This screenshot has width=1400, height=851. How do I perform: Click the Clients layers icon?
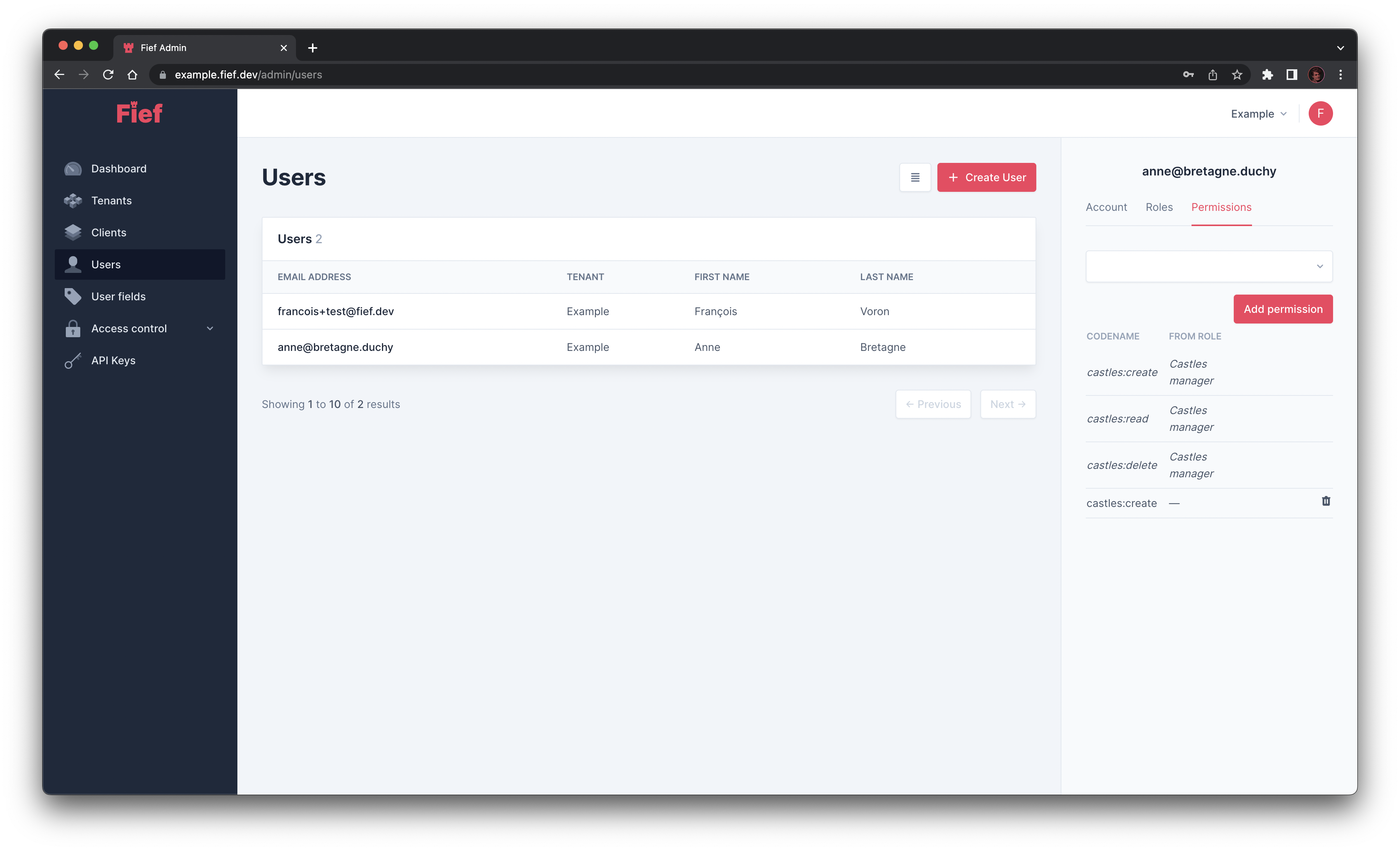click(x=73, y=233)
